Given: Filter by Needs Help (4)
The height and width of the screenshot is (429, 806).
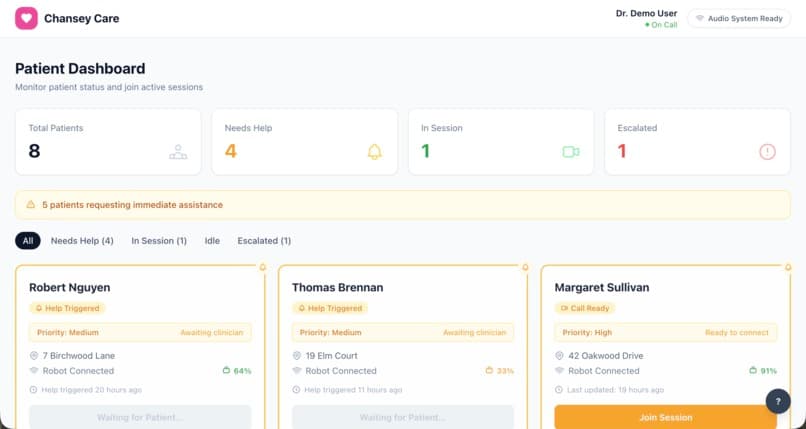Looking at the screenshot, I should point(82,240).
